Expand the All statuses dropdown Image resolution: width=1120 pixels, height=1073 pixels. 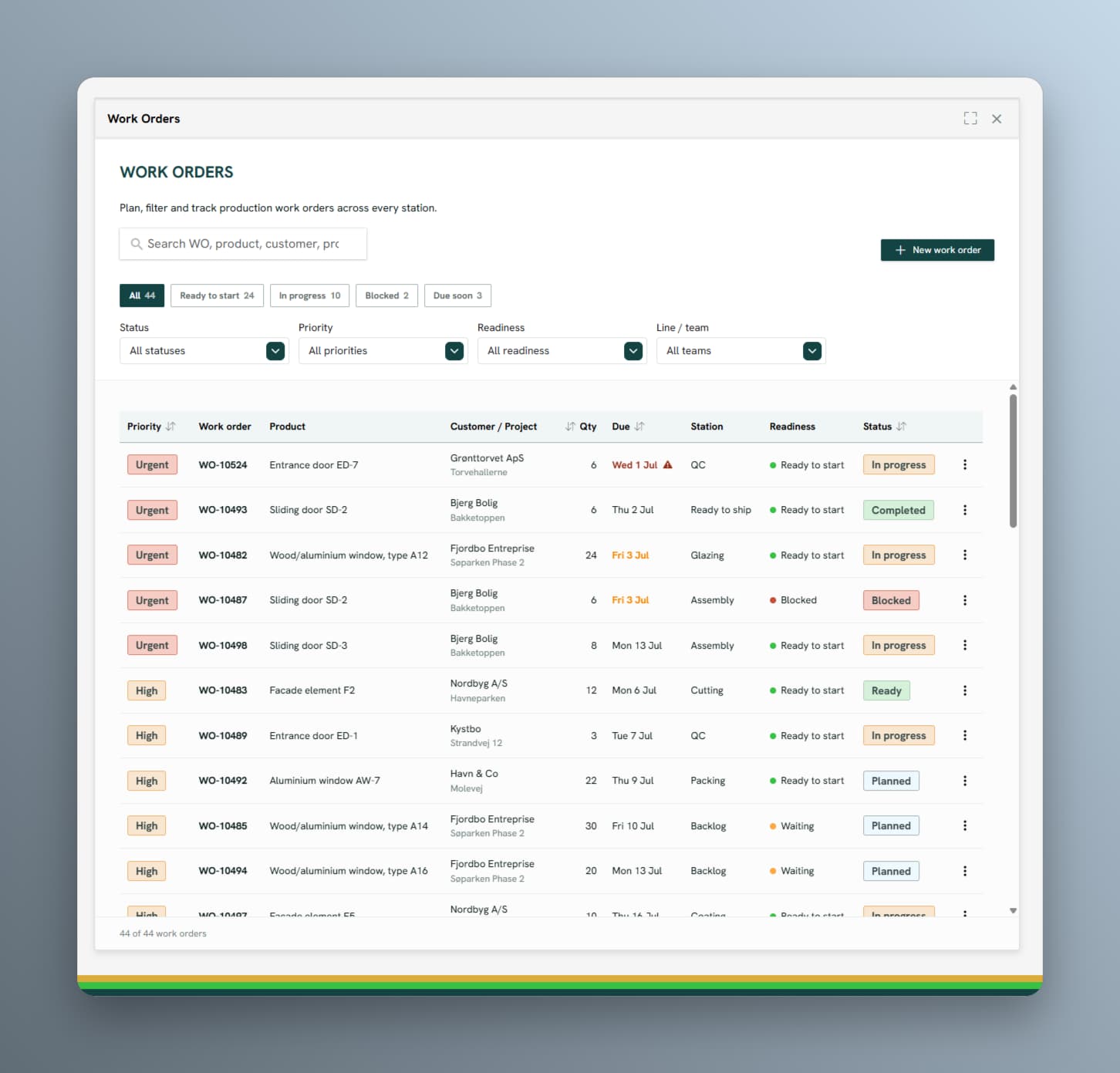204,351
